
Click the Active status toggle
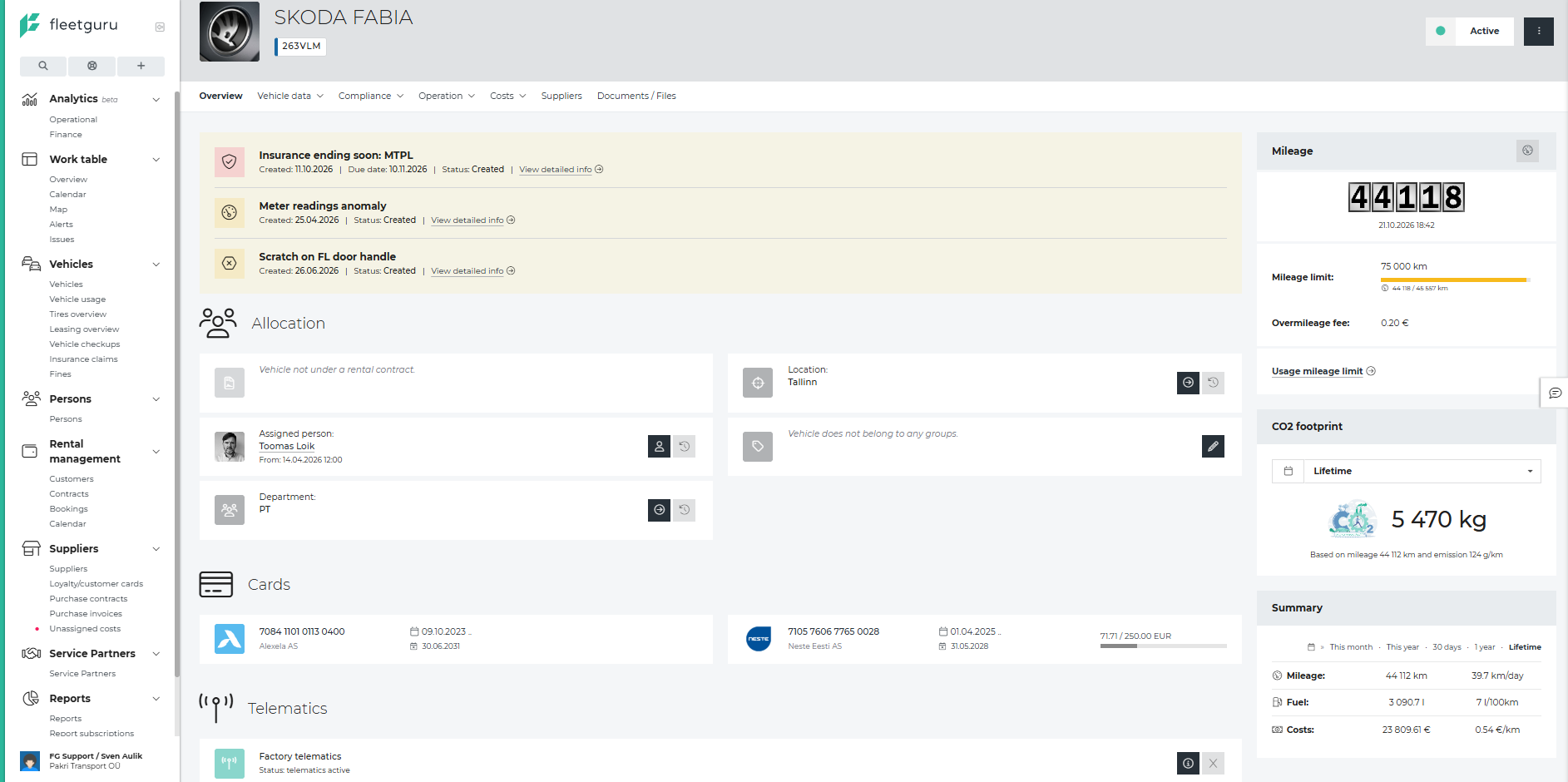tap(1470, 31)
